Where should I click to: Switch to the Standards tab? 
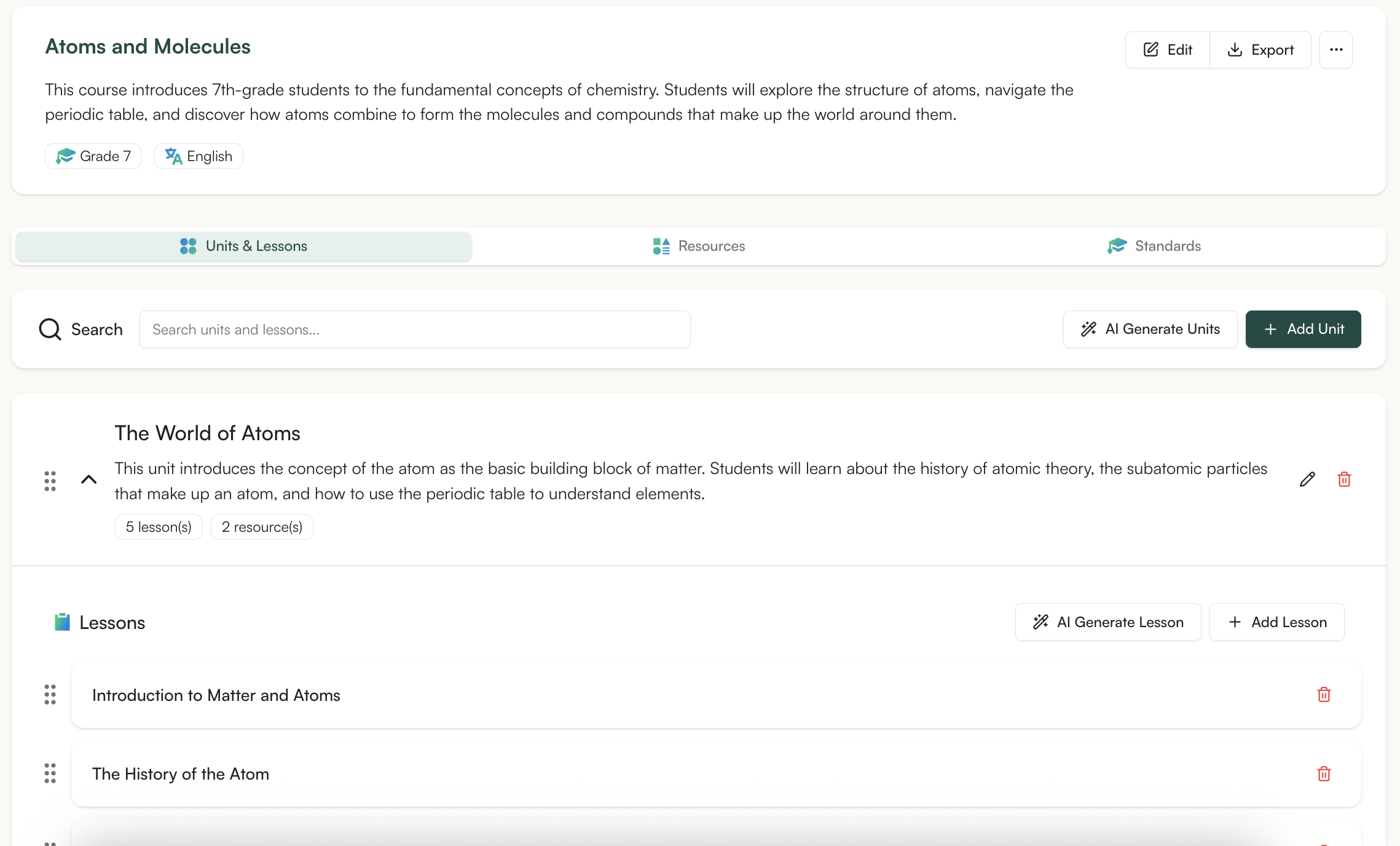point(1155,246)
